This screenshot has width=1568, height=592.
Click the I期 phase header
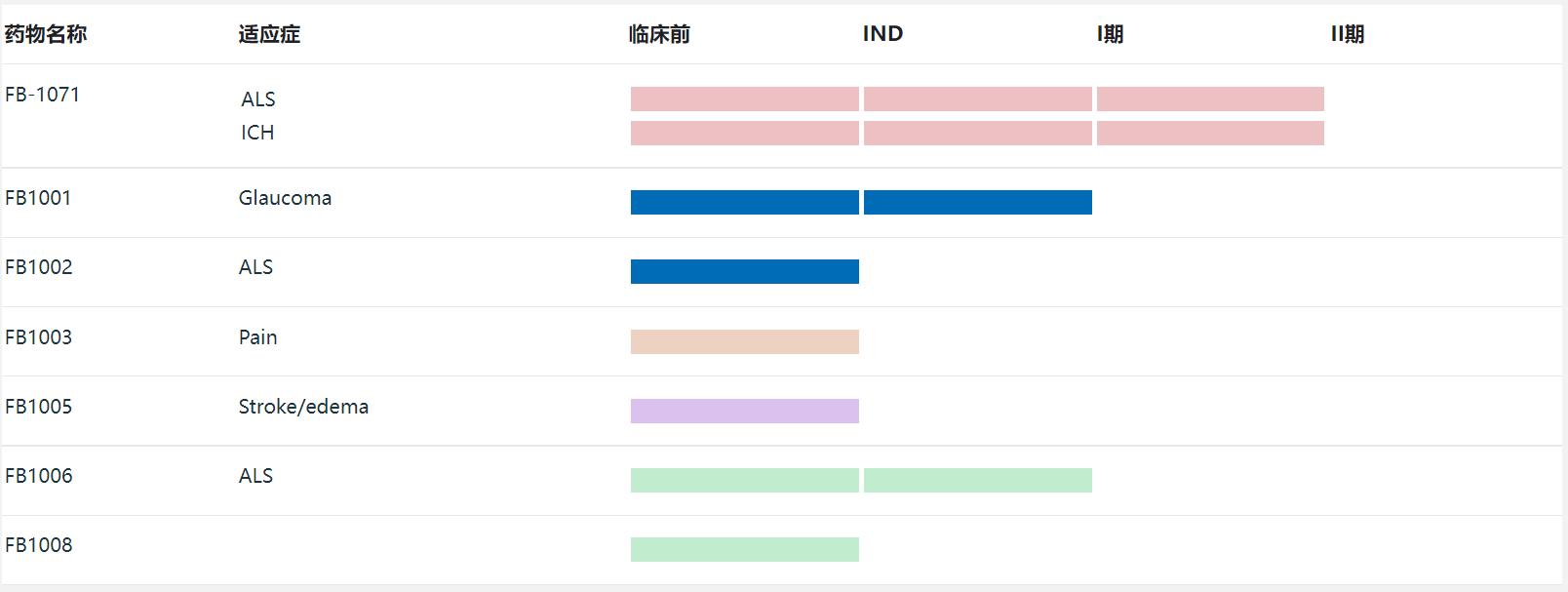[1110, 34]
